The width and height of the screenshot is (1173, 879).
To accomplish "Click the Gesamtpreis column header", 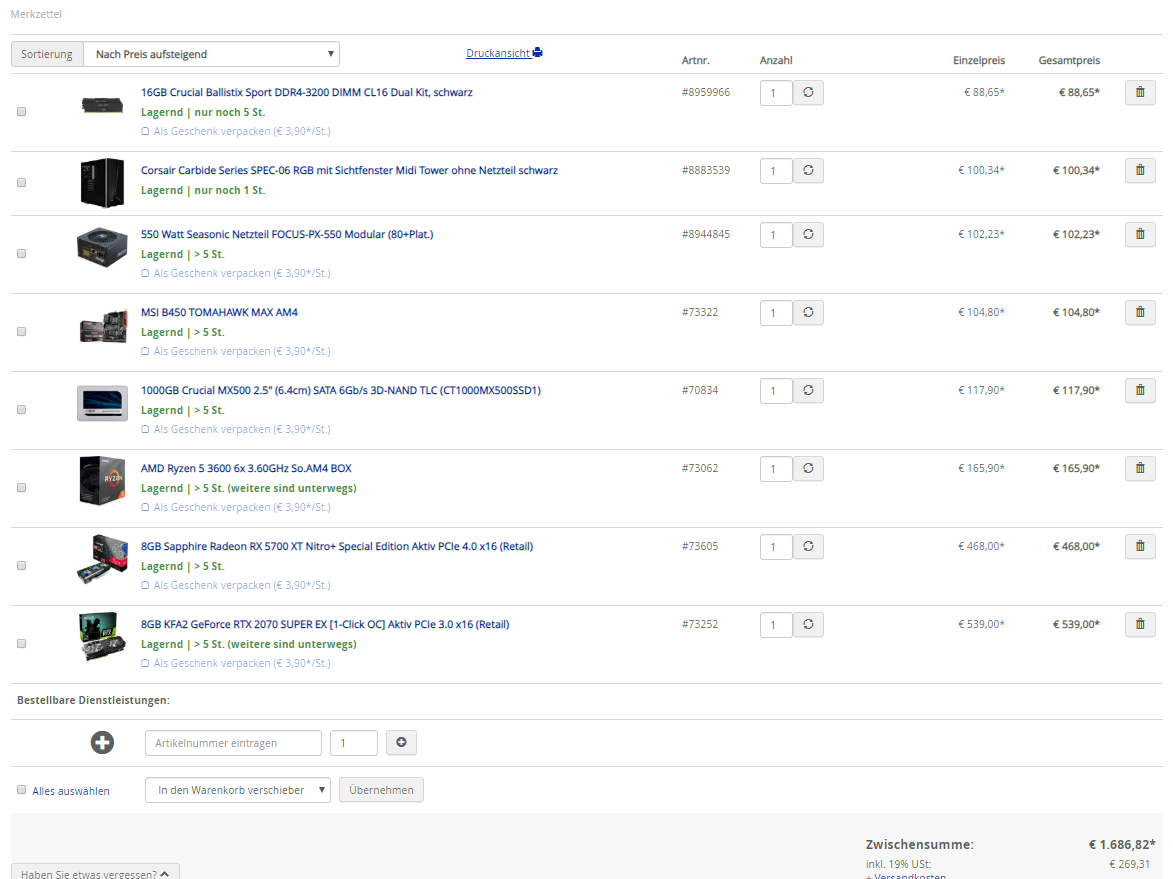I will tap(1069, 60).
